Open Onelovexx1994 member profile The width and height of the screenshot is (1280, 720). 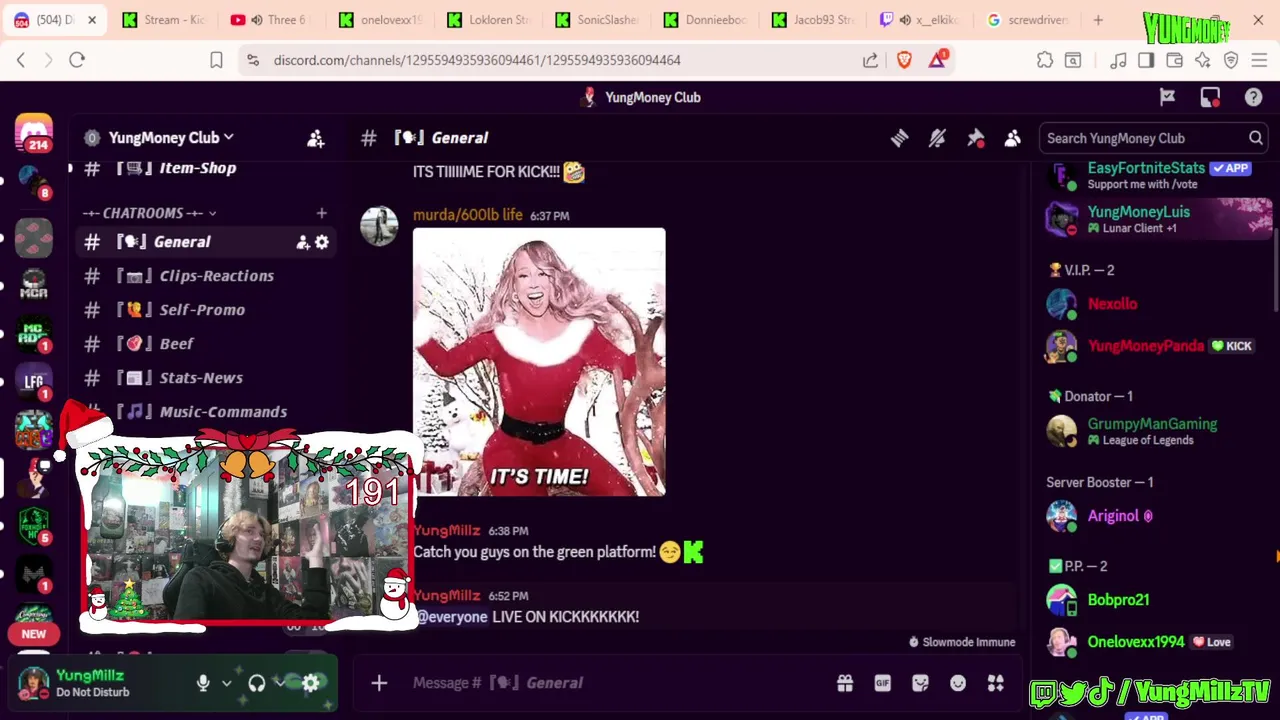coord(1136,642)
